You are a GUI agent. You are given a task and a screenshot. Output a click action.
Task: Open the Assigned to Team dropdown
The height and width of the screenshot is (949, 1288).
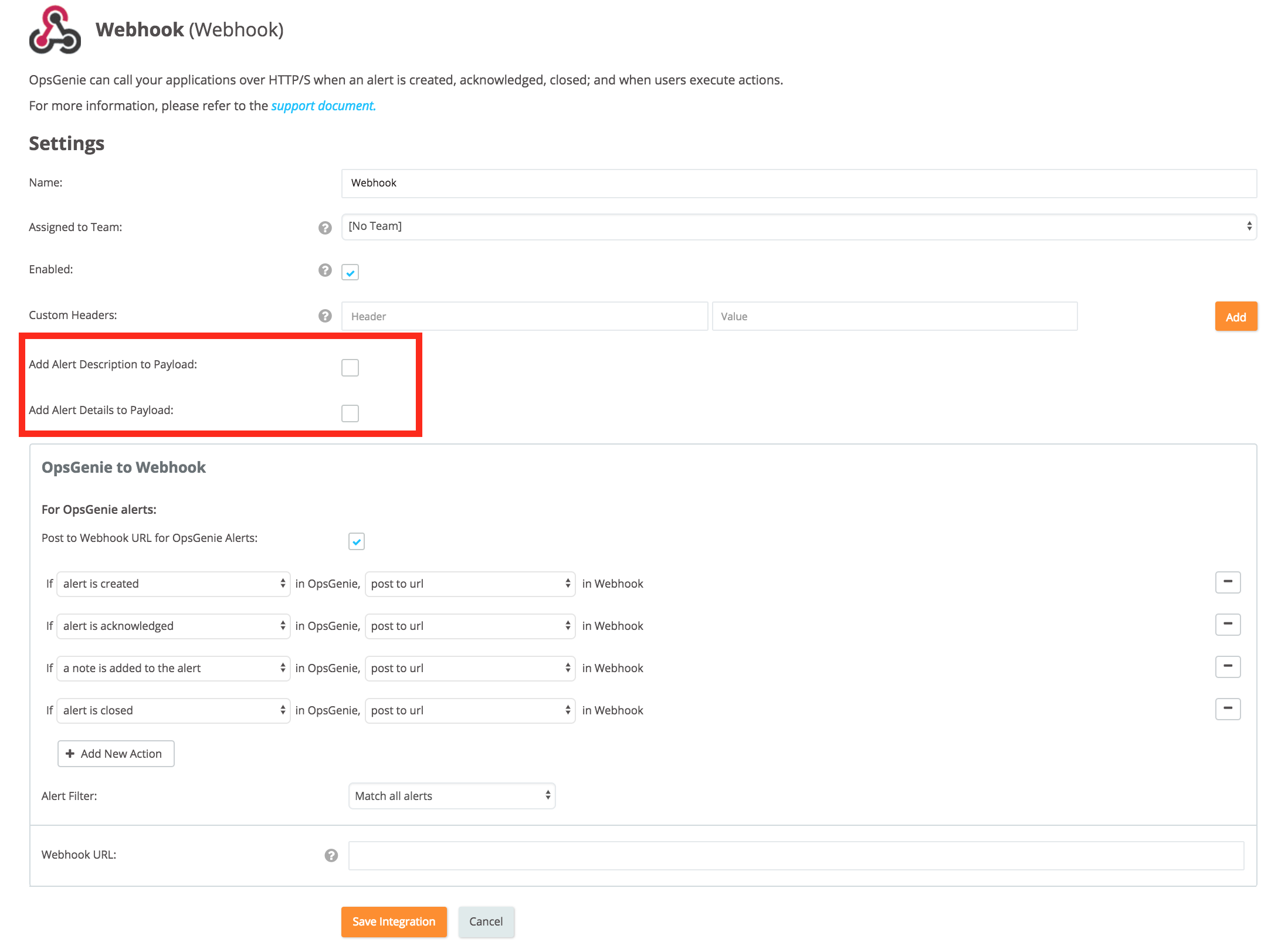(x=798, y=226)
